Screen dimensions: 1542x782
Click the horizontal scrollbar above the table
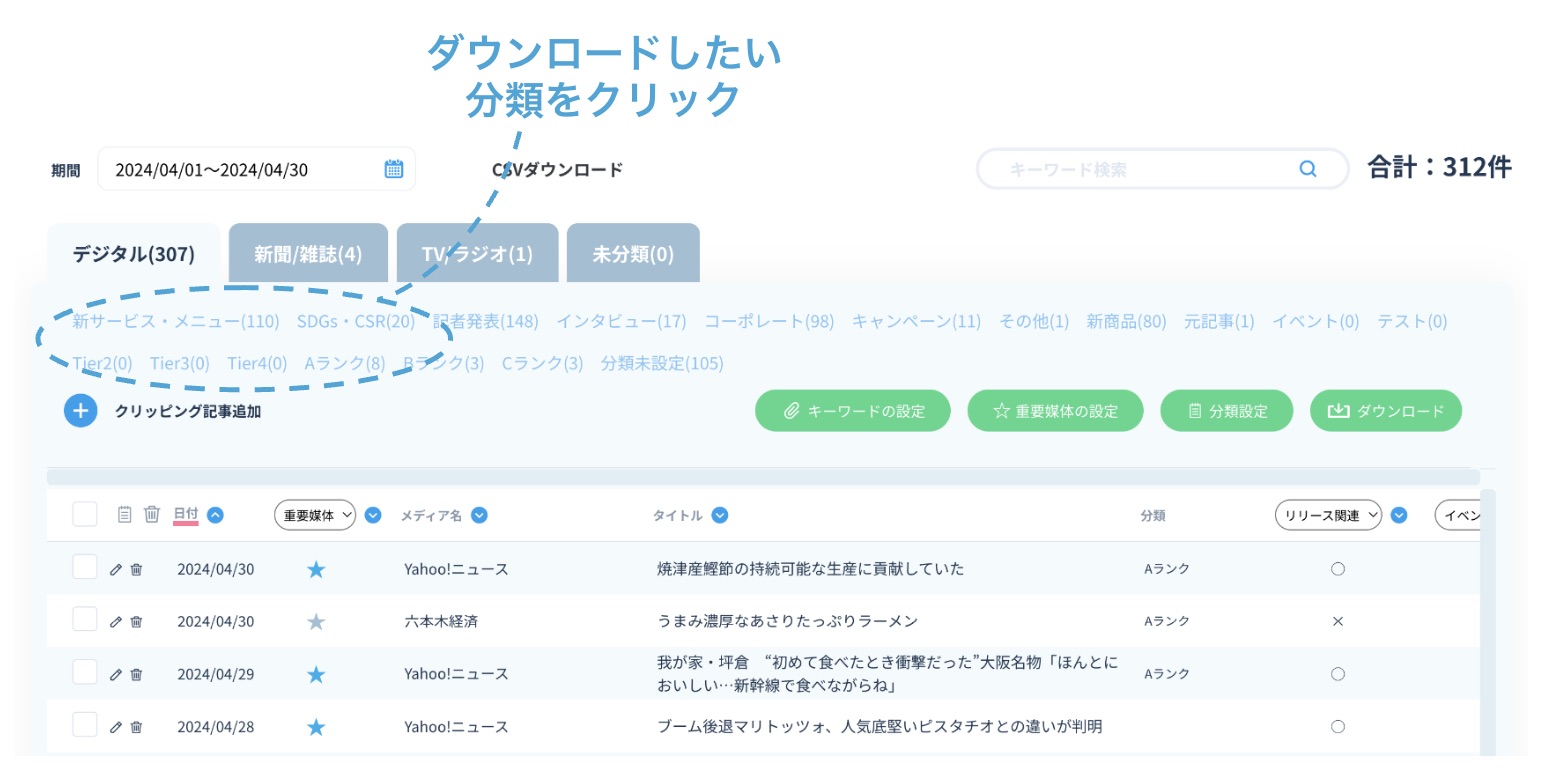(763, 478)
